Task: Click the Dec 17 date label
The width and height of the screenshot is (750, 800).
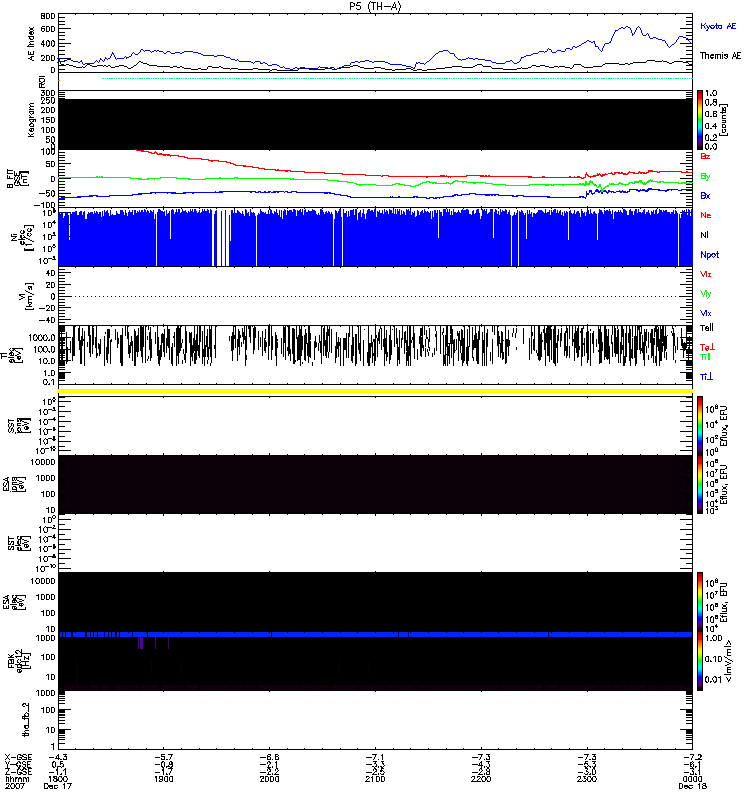Action: tap(58, 786)
